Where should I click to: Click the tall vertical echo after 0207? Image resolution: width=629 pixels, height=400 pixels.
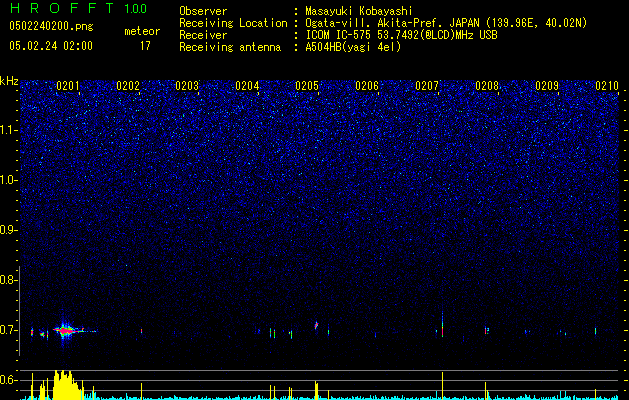pyautogui.click(x=442, y=324)
